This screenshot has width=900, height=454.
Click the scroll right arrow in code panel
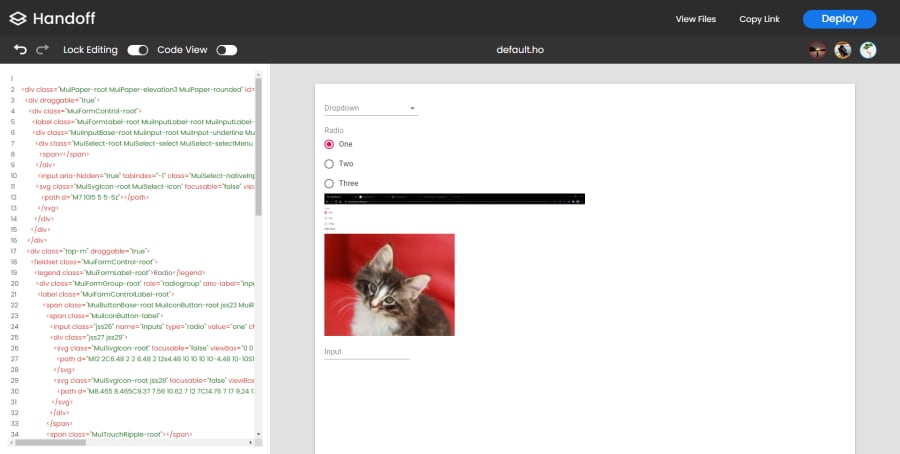251,443
